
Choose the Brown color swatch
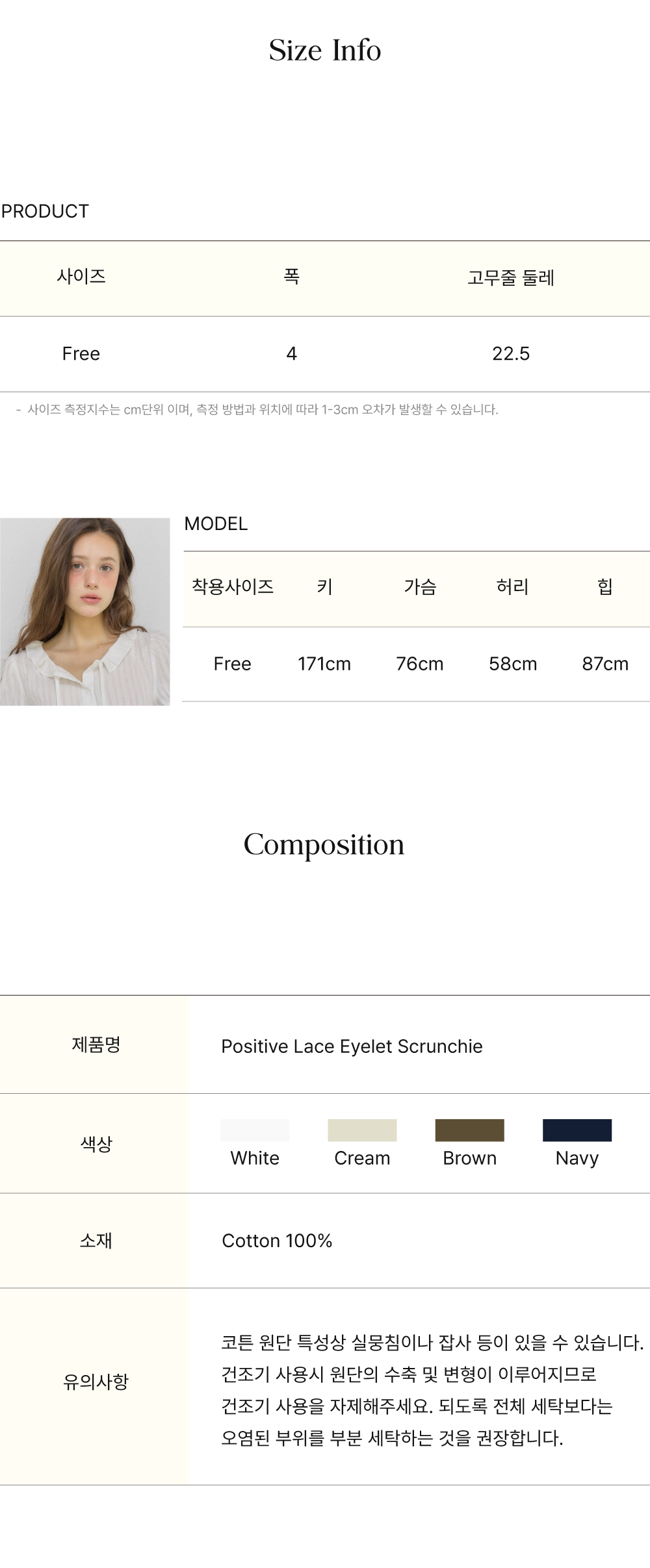point(469,1130)
